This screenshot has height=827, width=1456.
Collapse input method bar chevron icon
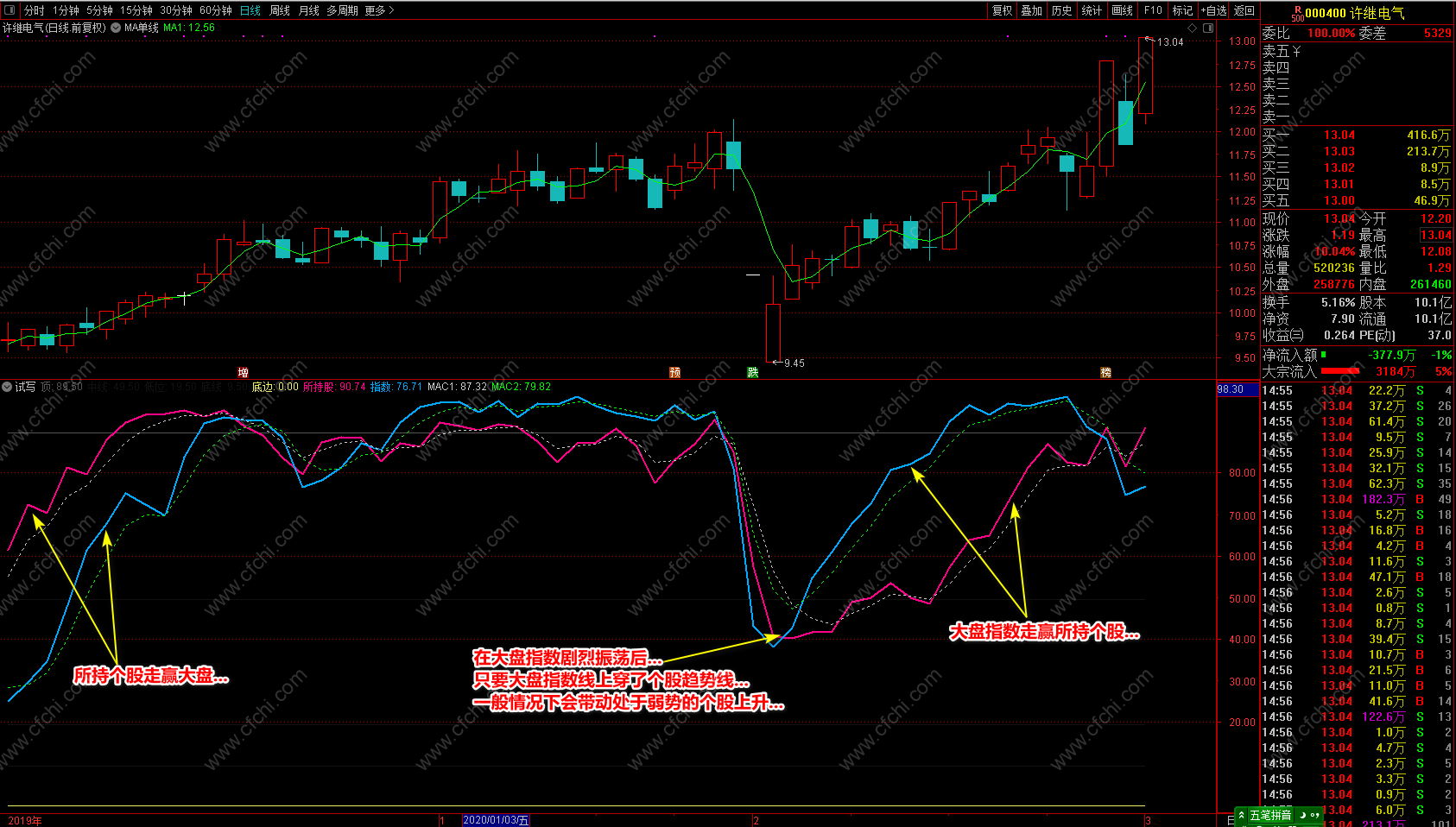coord(1242,815)
